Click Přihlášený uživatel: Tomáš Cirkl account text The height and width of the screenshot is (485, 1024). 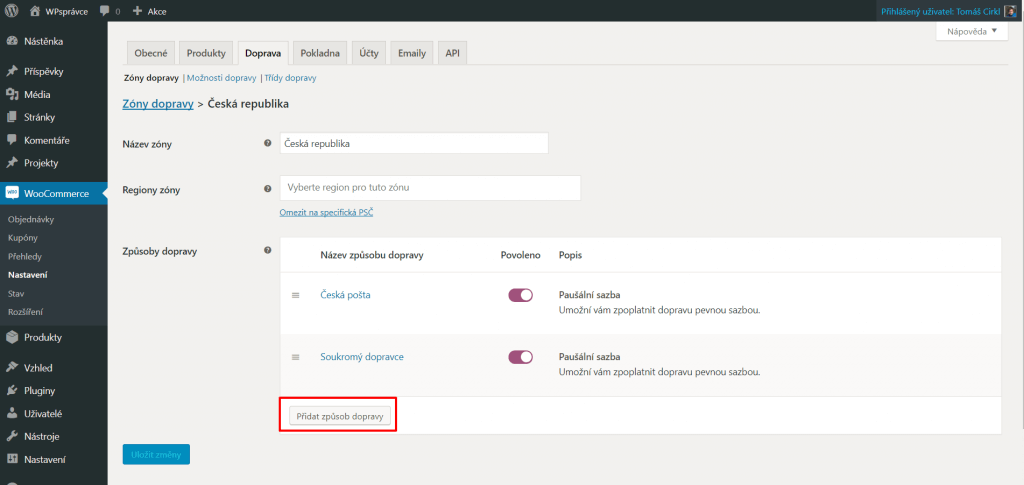pos(940,11)
